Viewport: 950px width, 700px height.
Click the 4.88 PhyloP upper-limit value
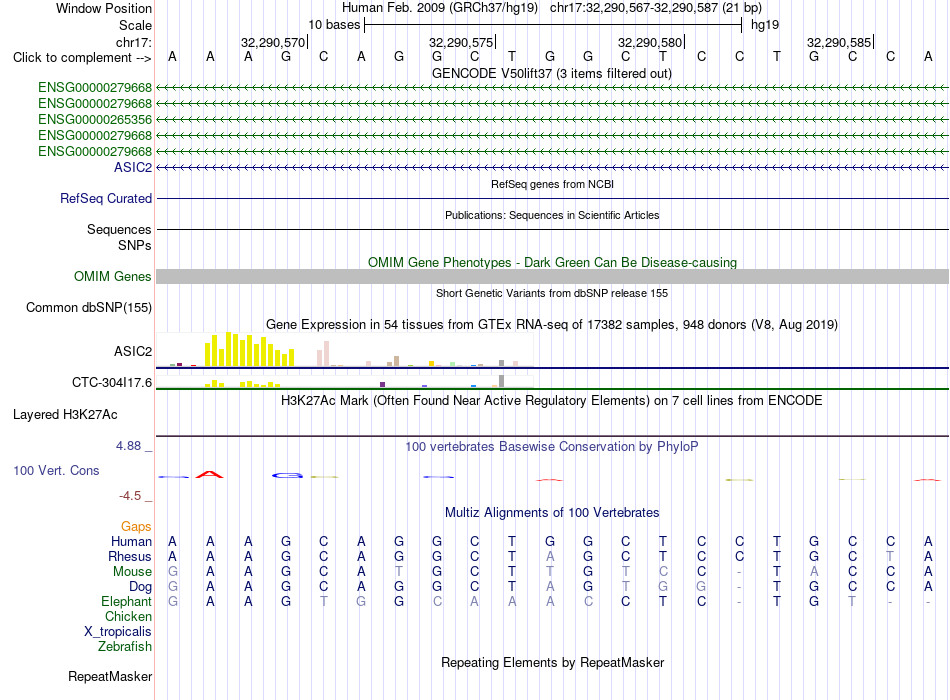coord(128,446)
